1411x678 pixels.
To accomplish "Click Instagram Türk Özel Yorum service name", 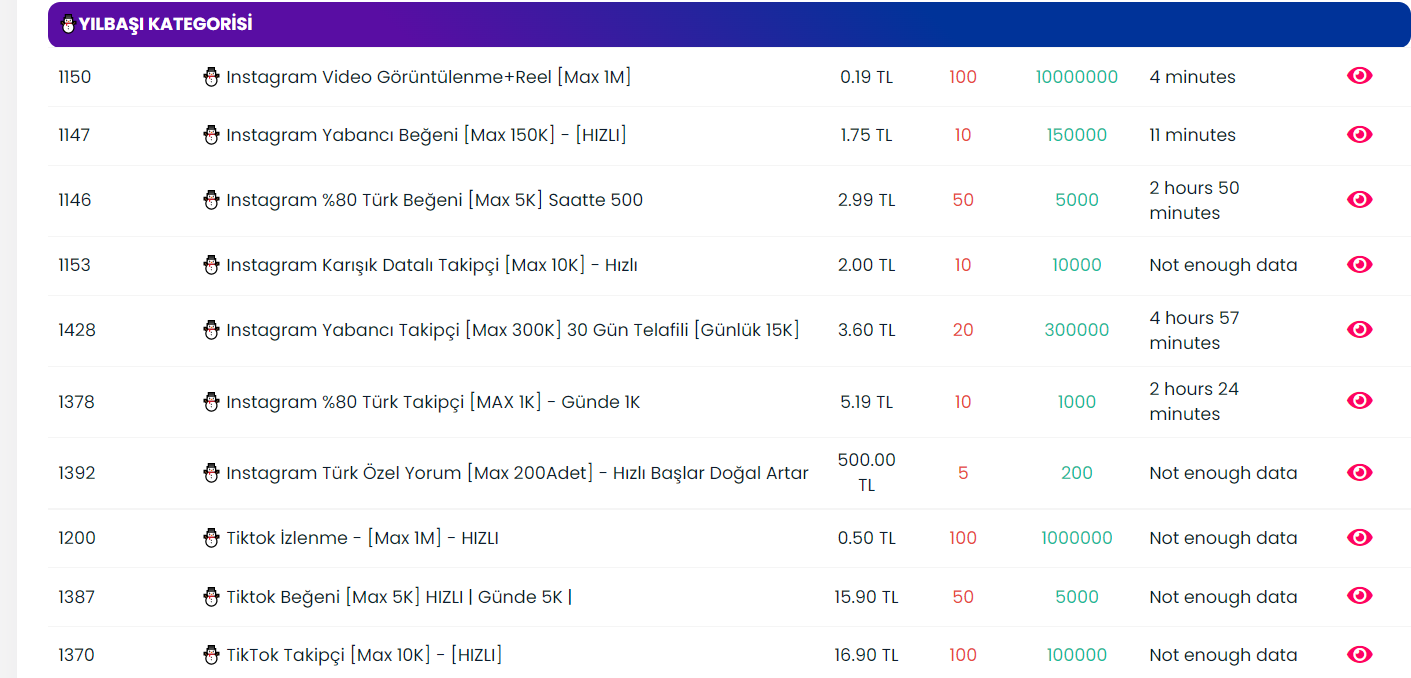I will [517, 473].
